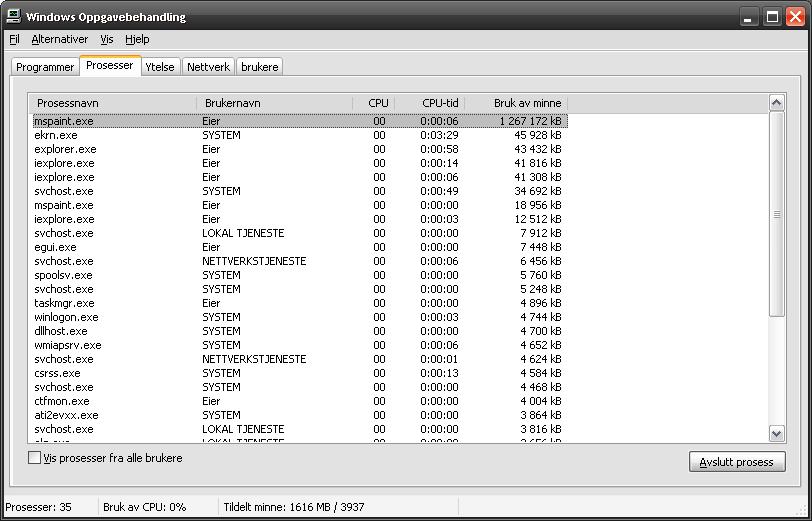Select svchost.exe using 4 468 kB
Image resolution: width=812 pixels, height=521 pixels.
[300, 387]
